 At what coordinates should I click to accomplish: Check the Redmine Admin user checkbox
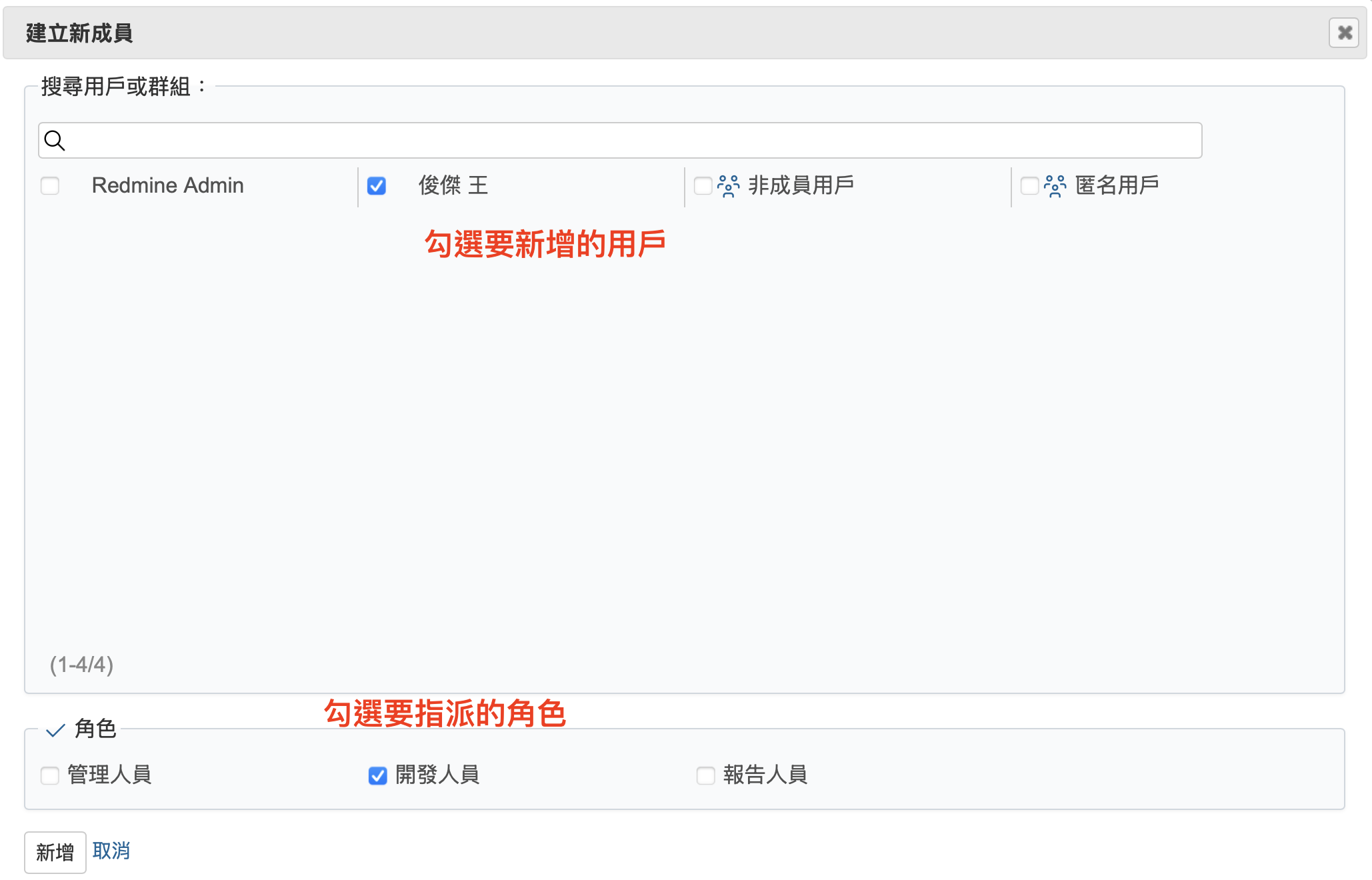point(50,185)
